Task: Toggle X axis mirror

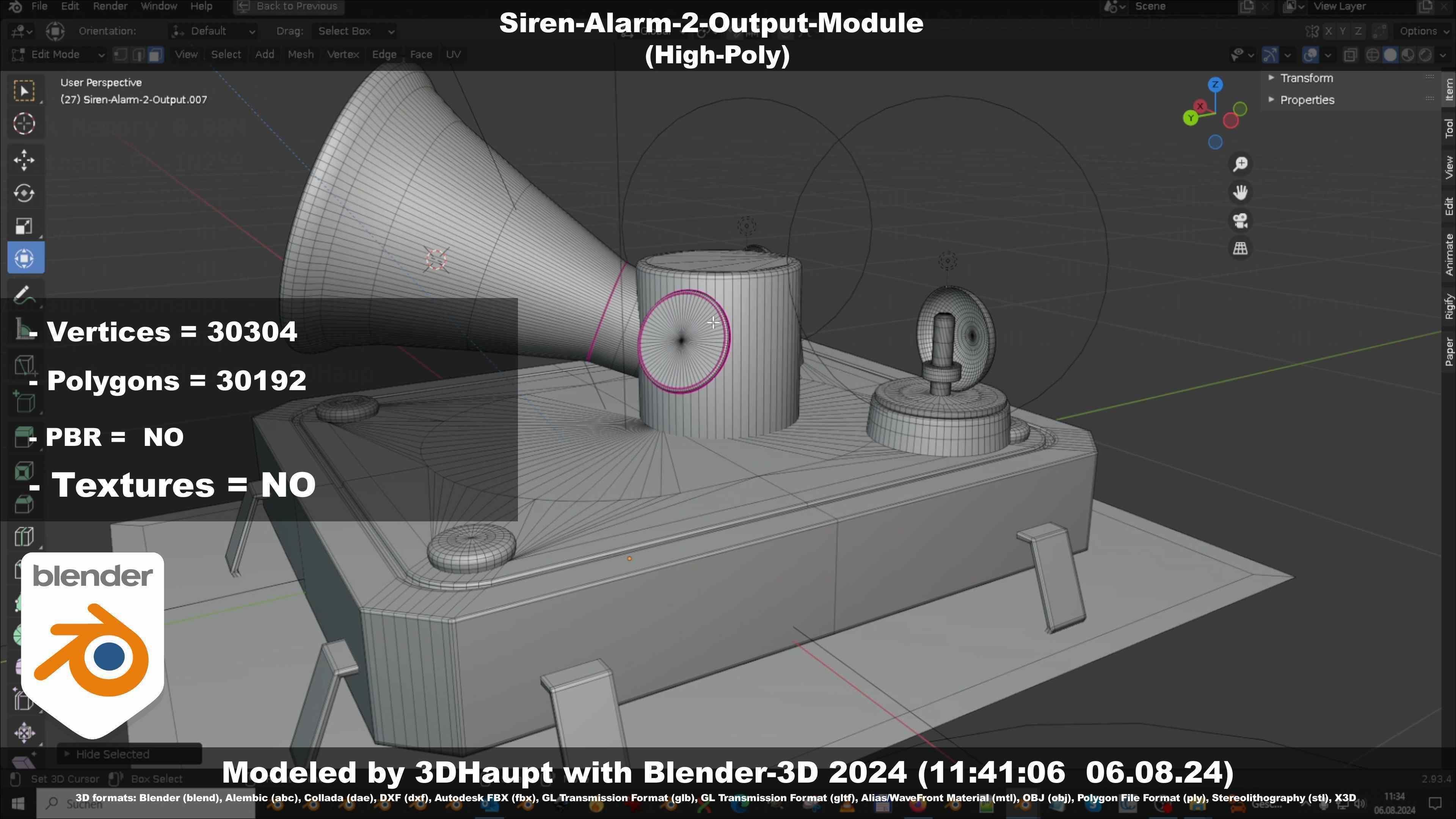Action: tap(1328, 31)
